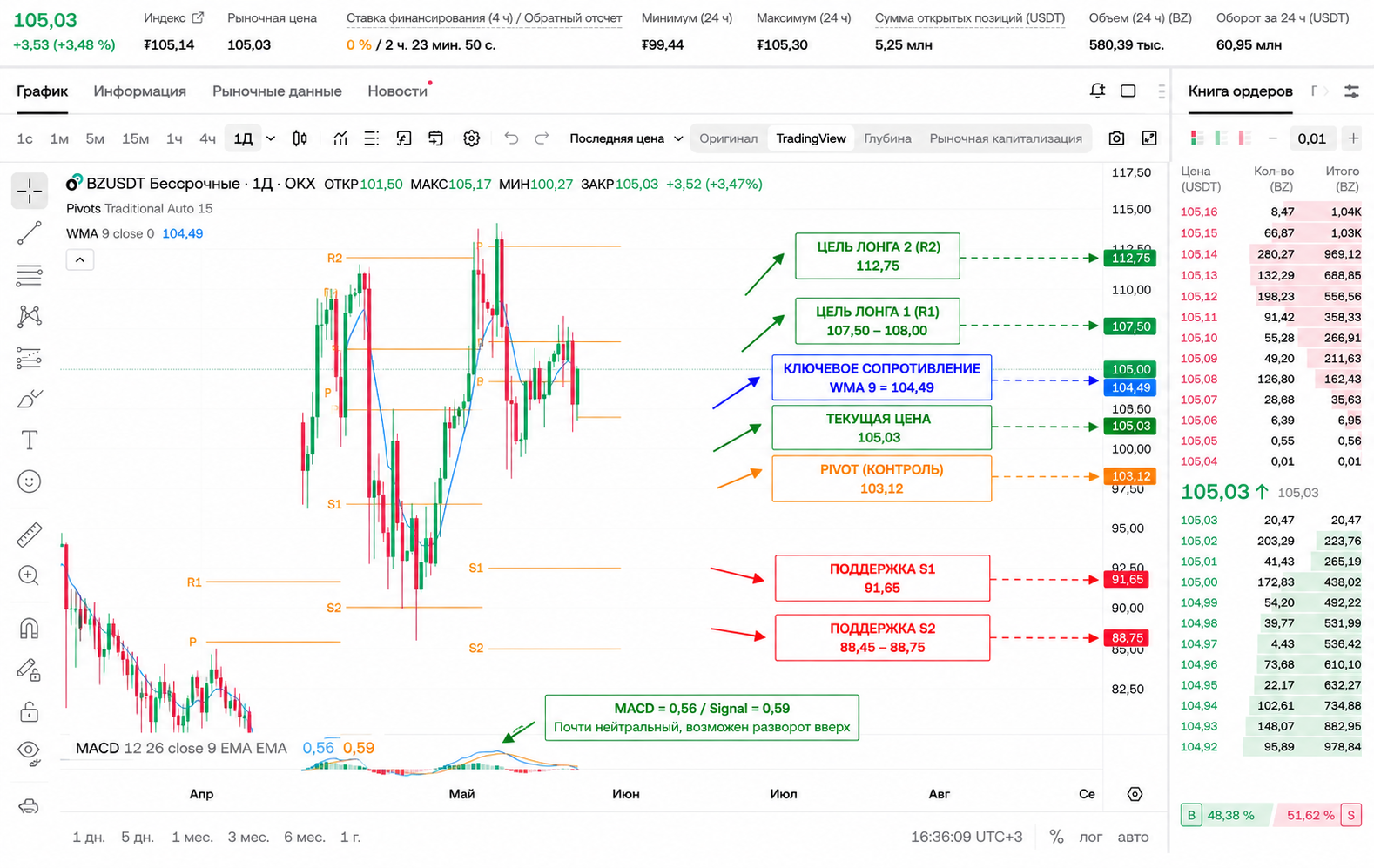
Task: Set chart range to 5 дн.
Action: coord(138,837)
